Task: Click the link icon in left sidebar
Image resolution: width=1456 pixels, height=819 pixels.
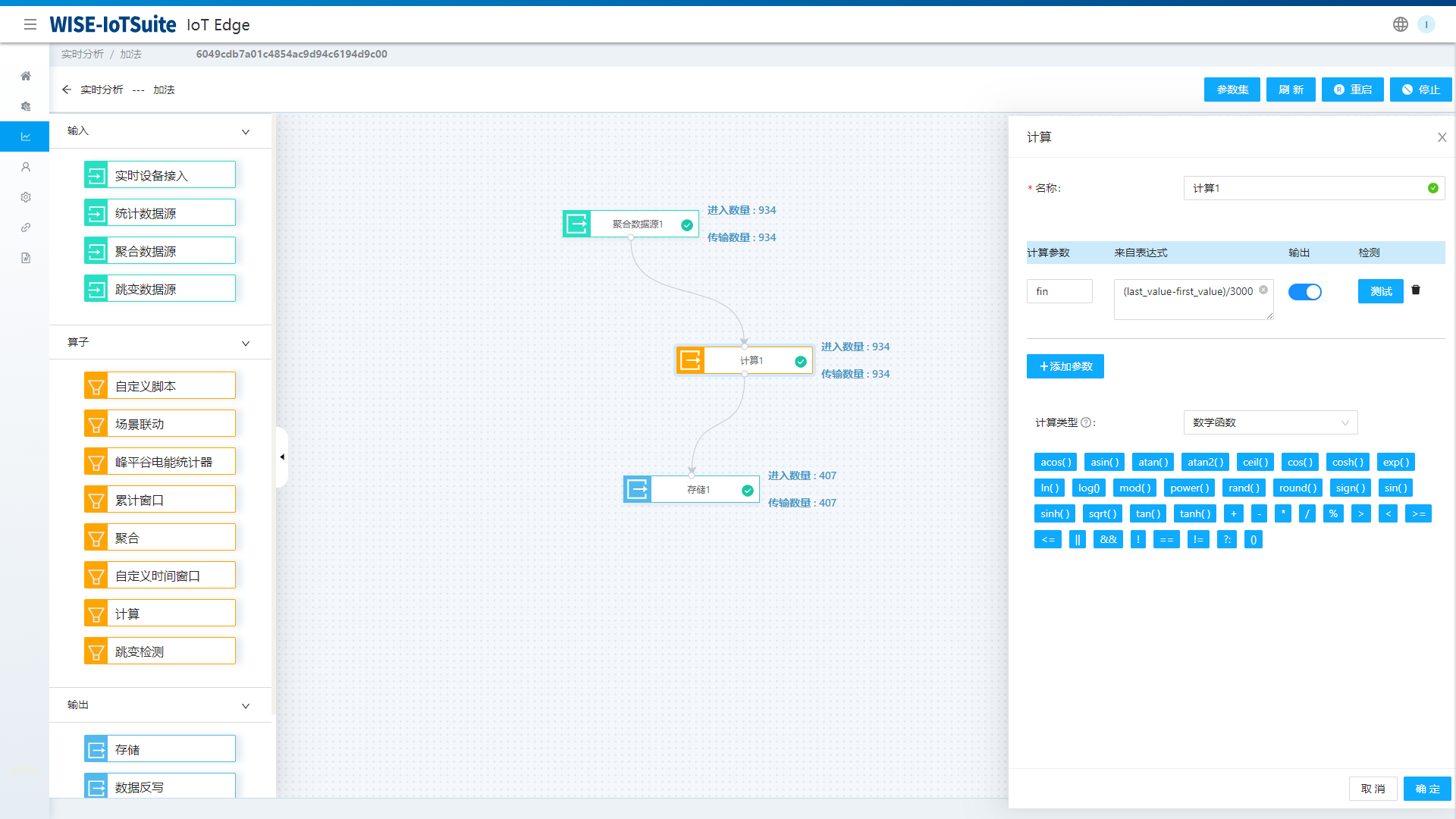Action: [x=26, y=227]
